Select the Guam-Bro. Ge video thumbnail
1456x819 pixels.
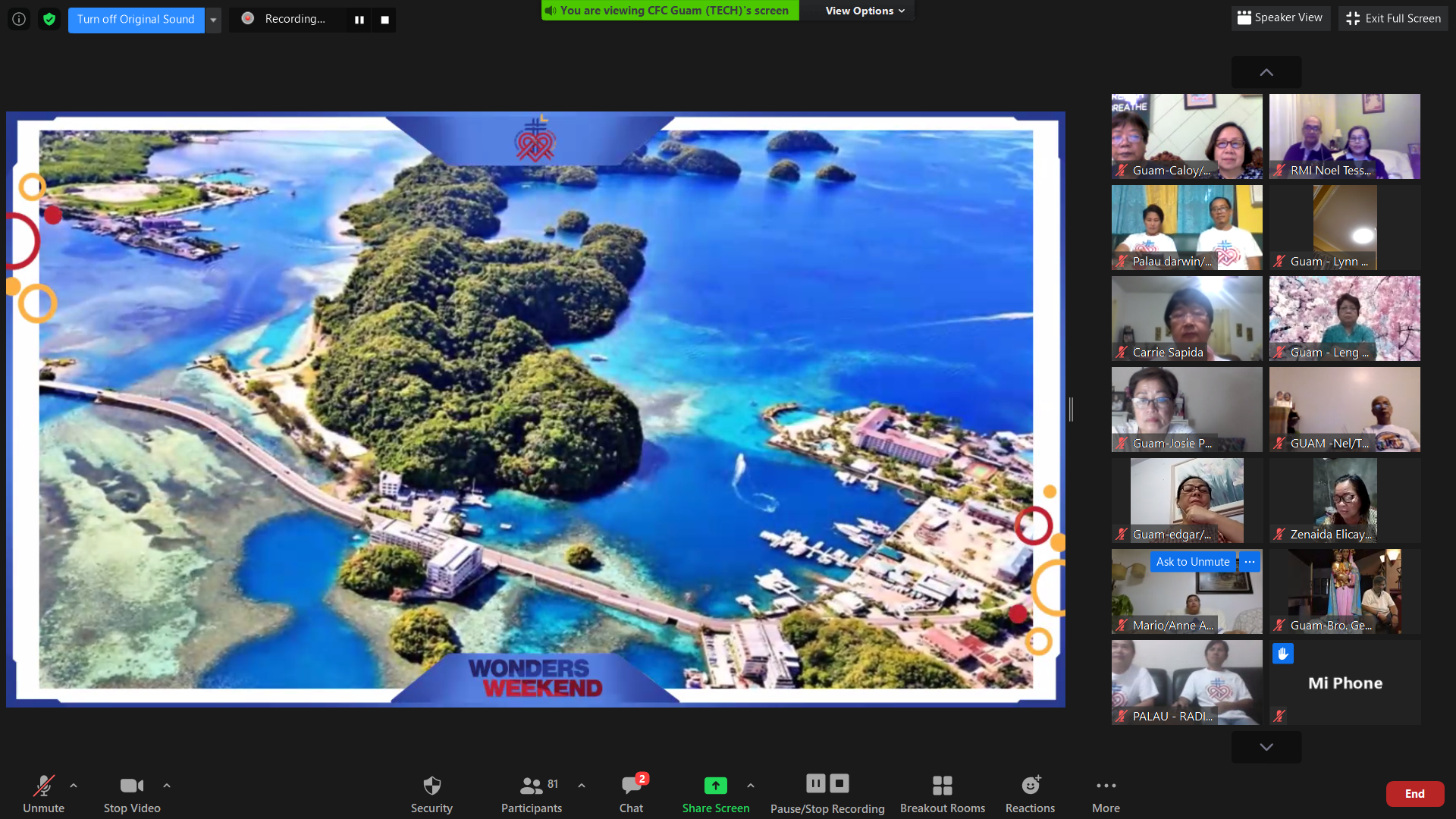tap(1345, 591)
